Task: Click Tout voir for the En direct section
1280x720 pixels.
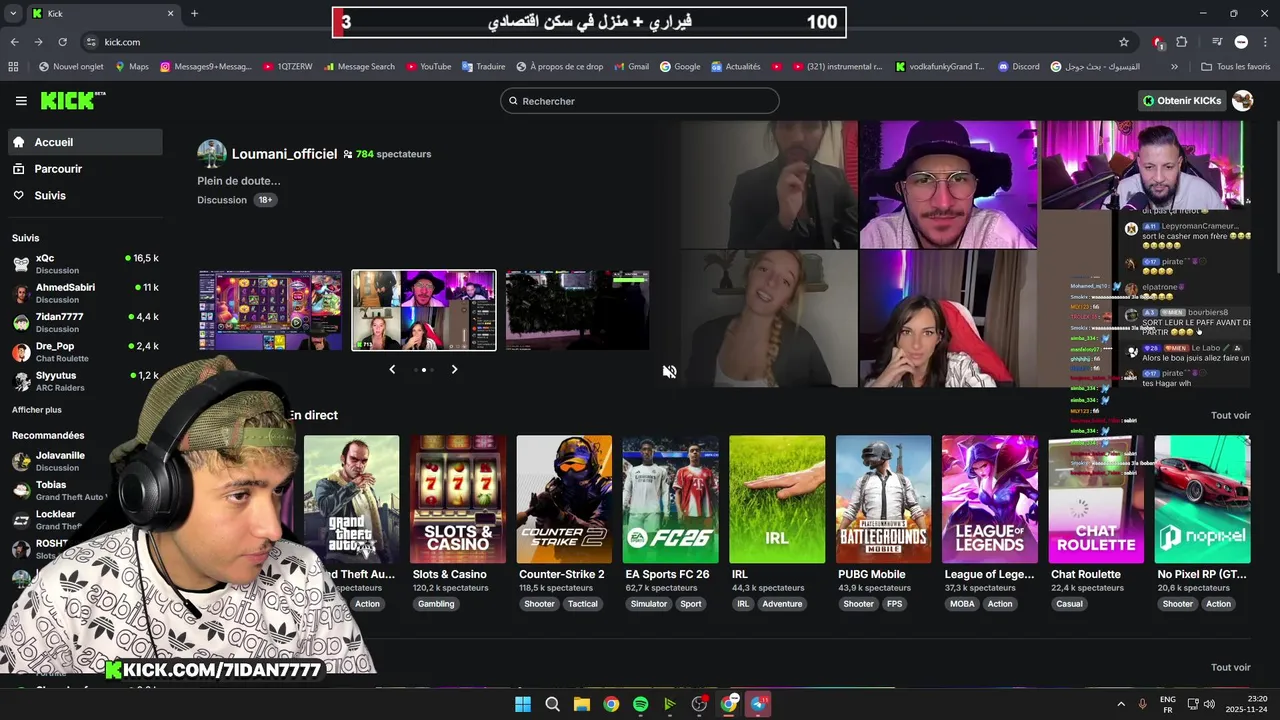Action: click(1230, 415)
